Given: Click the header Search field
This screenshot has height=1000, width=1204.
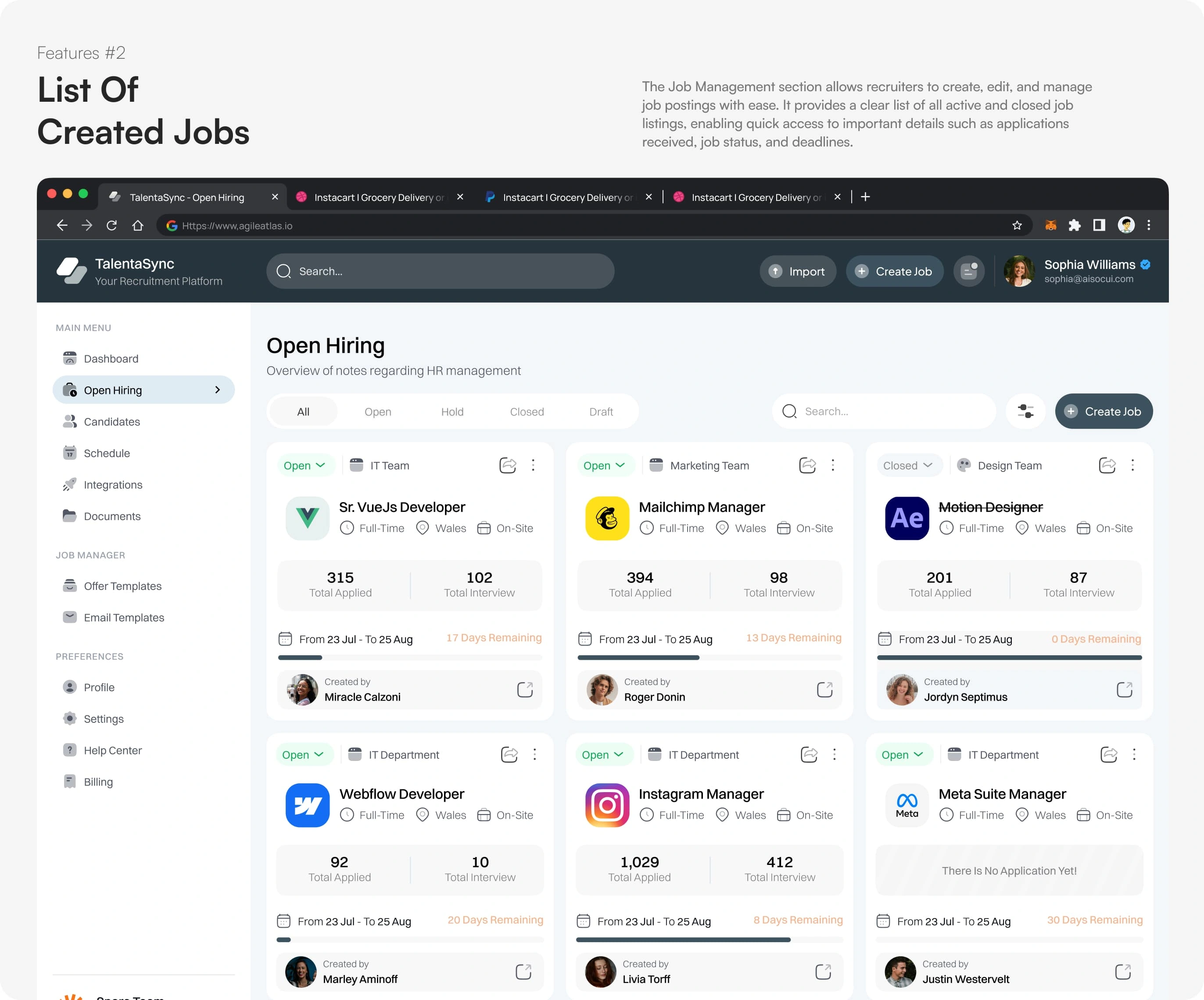Looking at the screenshot, I should pyautogui.click(x=441, y=271).
